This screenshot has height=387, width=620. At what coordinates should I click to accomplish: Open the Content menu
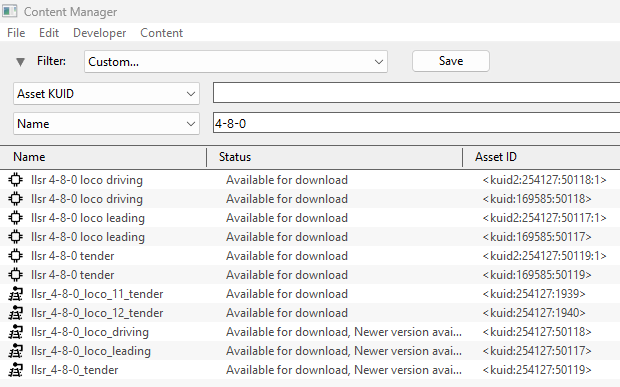161,33
